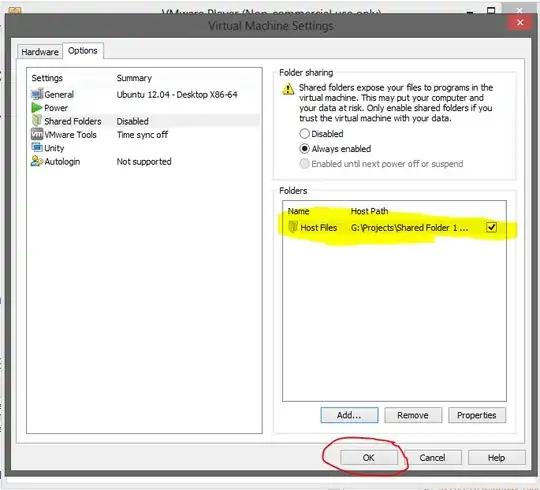Choose the Disabled folder sharing option

[304, 134]
